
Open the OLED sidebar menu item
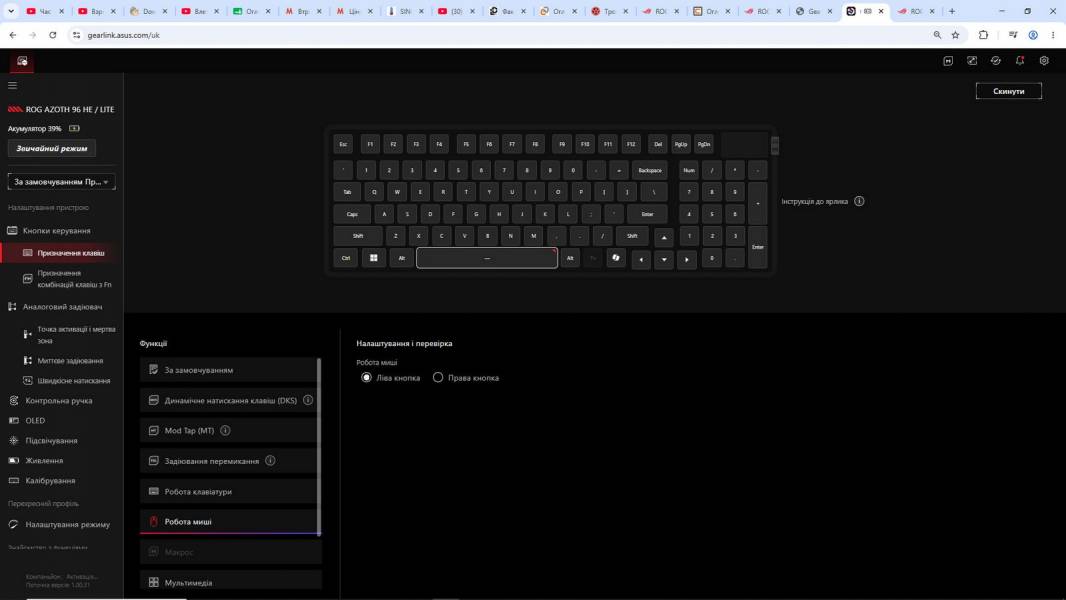35,421
